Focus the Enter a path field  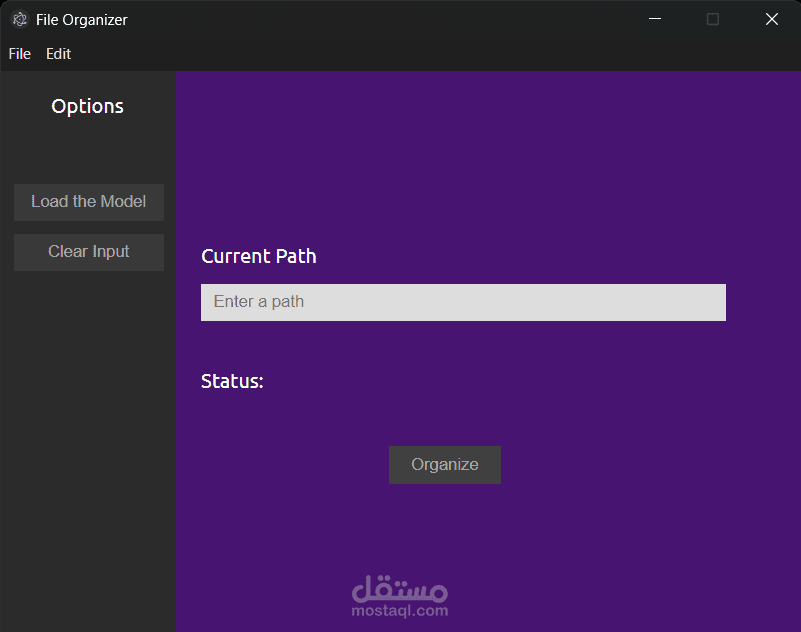463,302
